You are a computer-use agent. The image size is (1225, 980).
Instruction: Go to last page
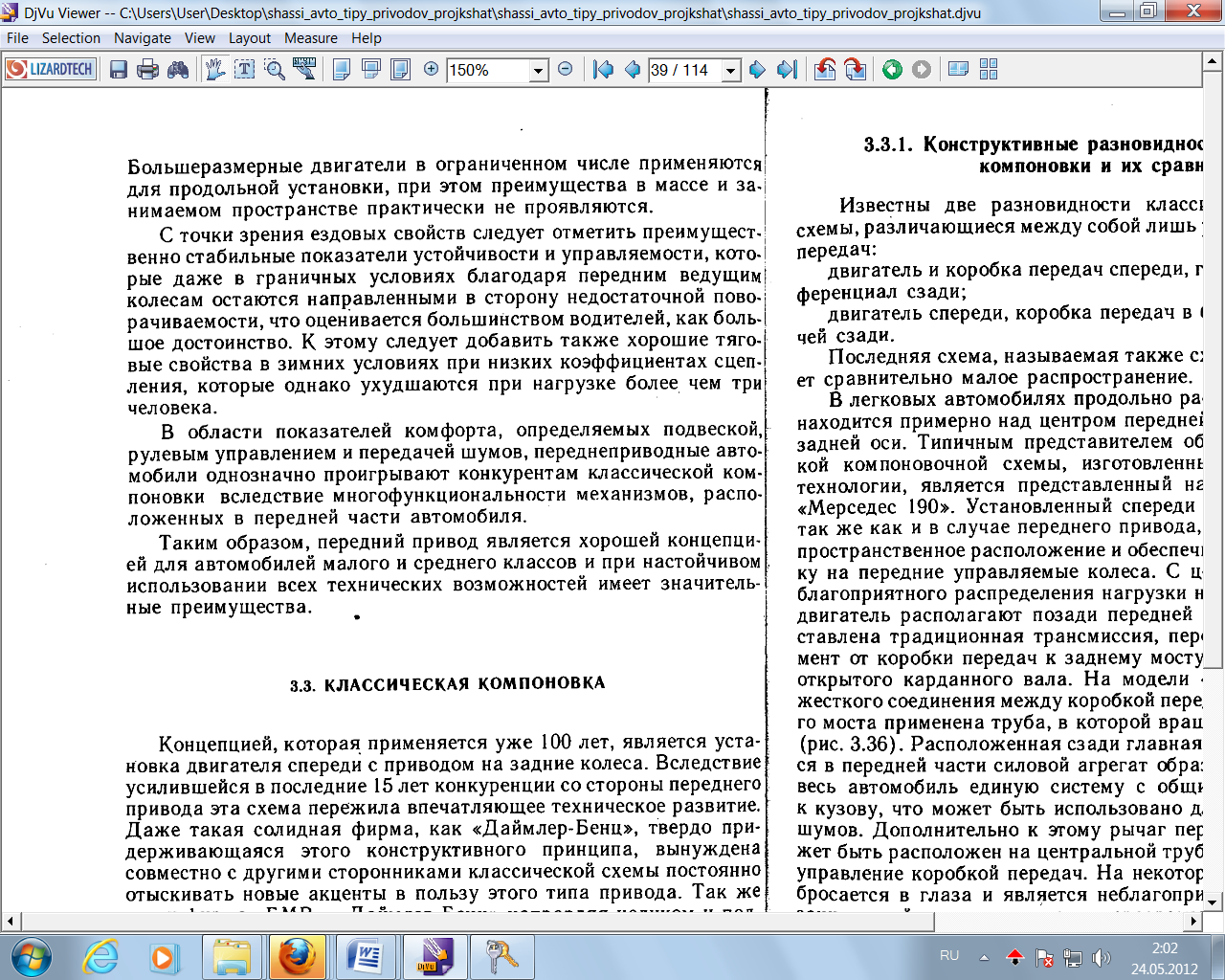click(x=787, y=70)
